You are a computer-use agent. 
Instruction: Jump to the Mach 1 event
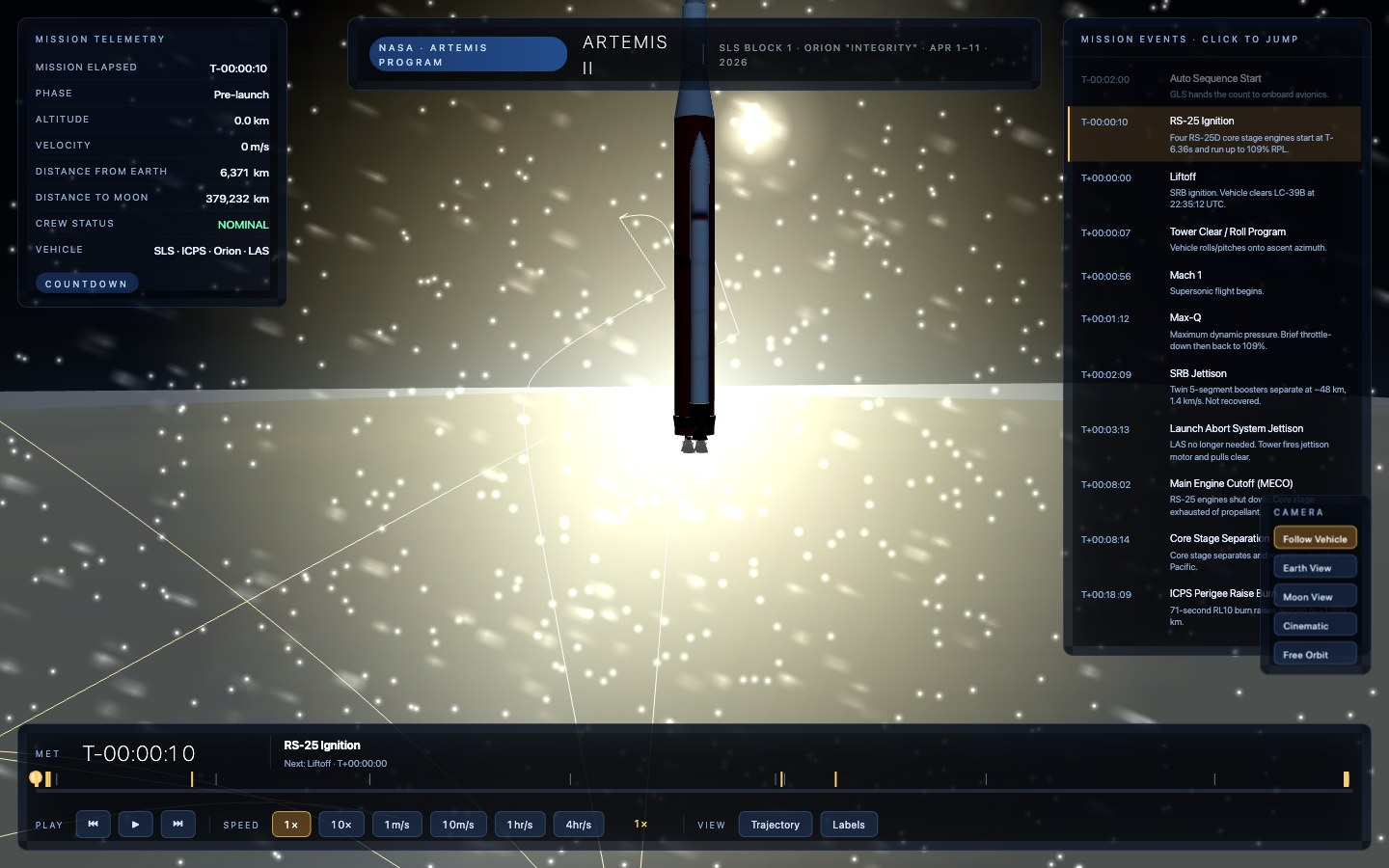tap(1214, 282)
